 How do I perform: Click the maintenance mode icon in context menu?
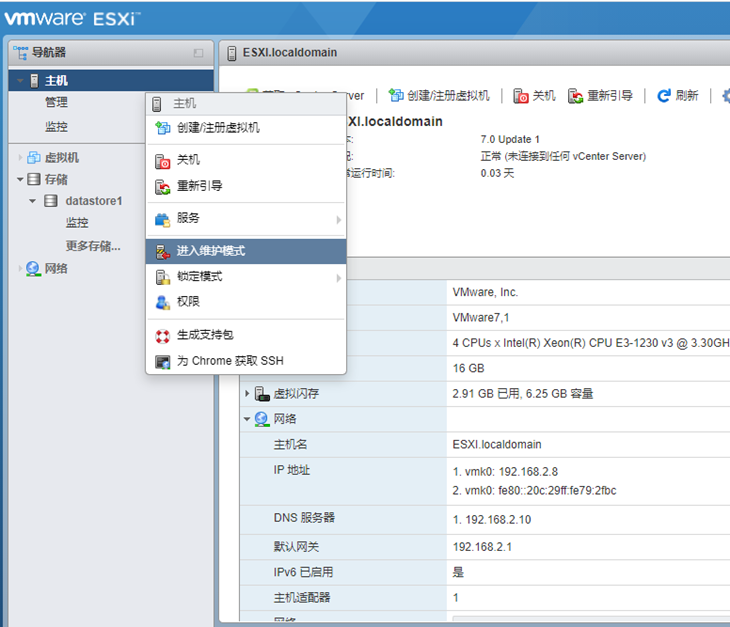162,252
